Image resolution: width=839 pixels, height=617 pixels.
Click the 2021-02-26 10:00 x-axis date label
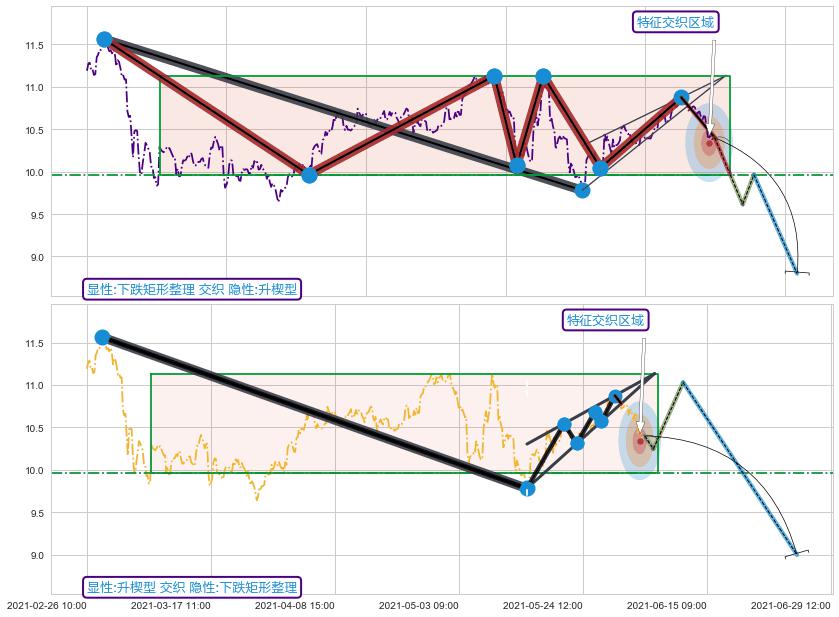46,605
